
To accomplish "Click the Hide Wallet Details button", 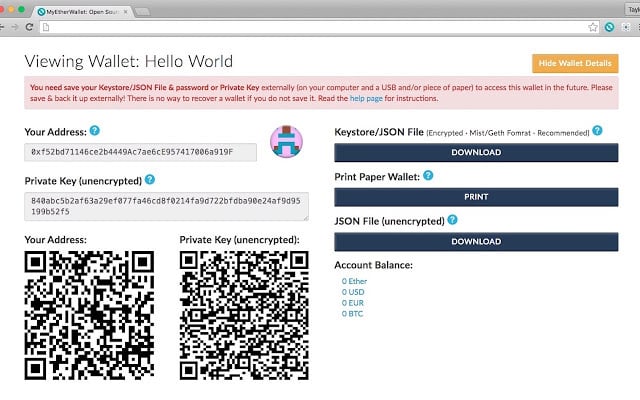I will [575, 63].
